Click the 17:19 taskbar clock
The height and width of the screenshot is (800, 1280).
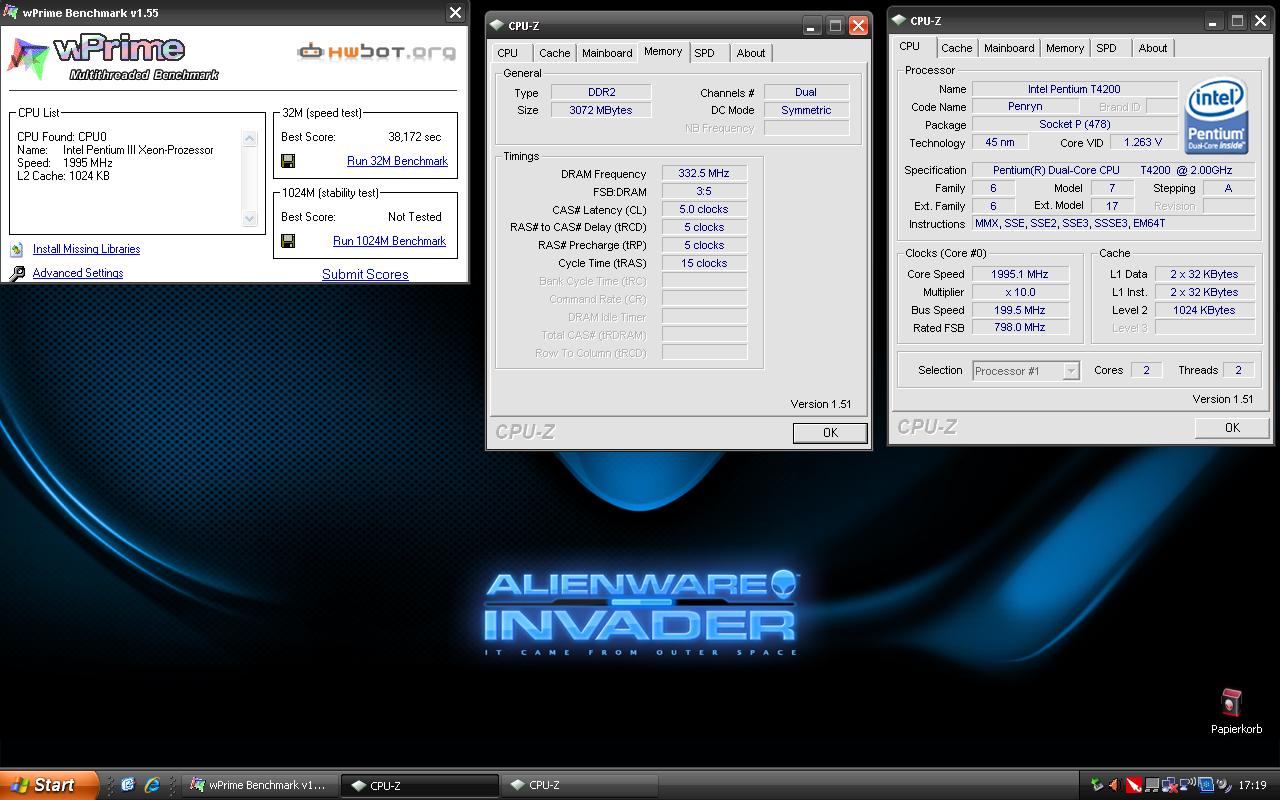pos(1252,785)
